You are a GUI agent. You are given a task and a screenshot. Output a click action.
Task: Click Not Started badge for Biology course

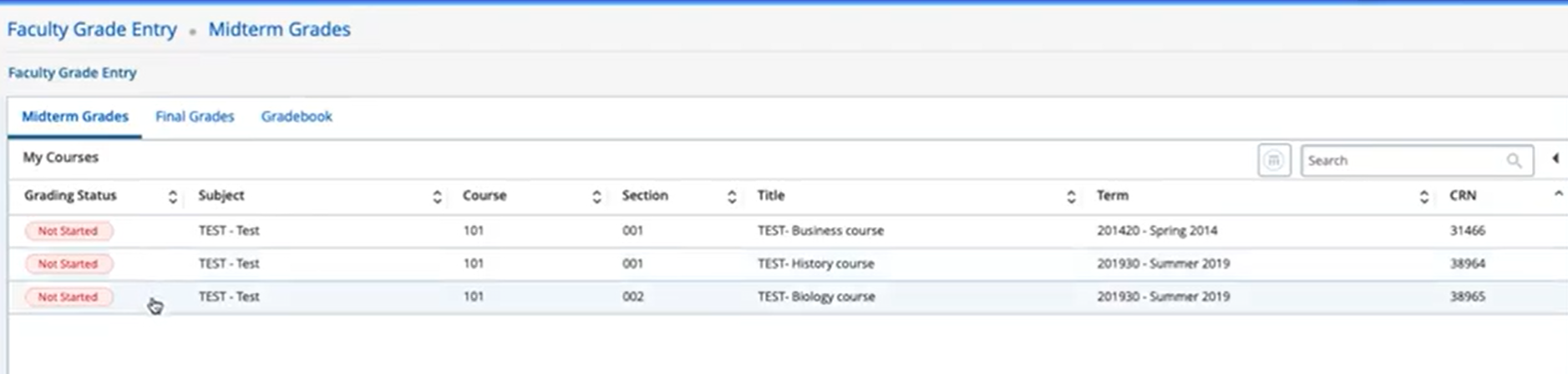[68, 297]
